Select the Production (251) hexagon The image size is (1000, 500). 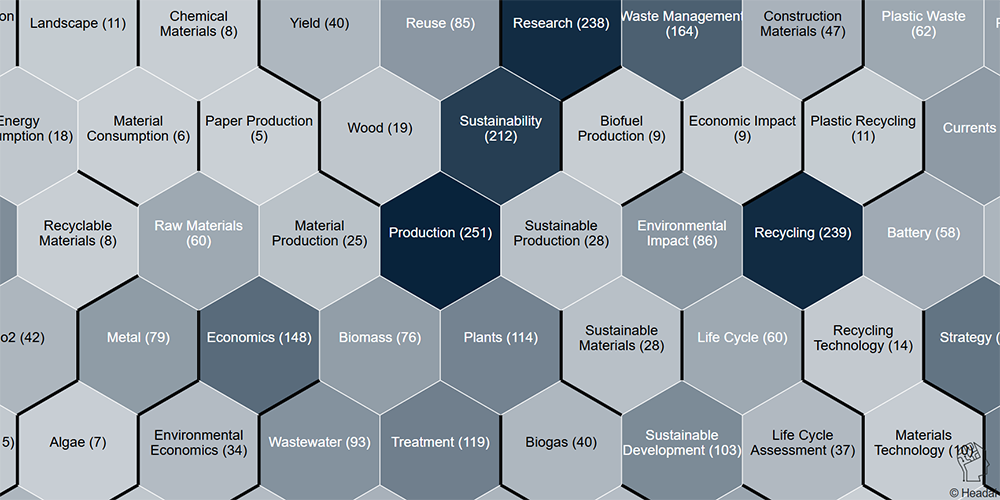pos(440,233)
